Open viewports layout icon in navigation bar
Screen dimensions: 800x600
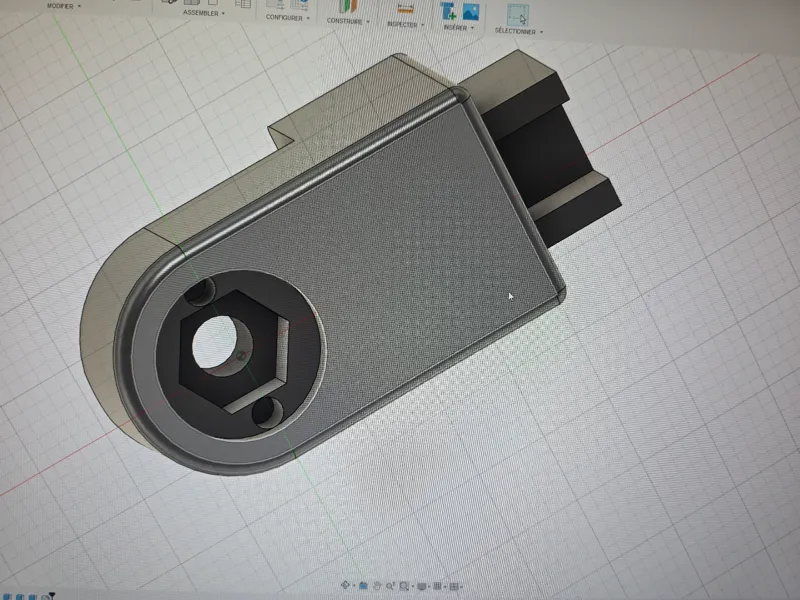454,587
